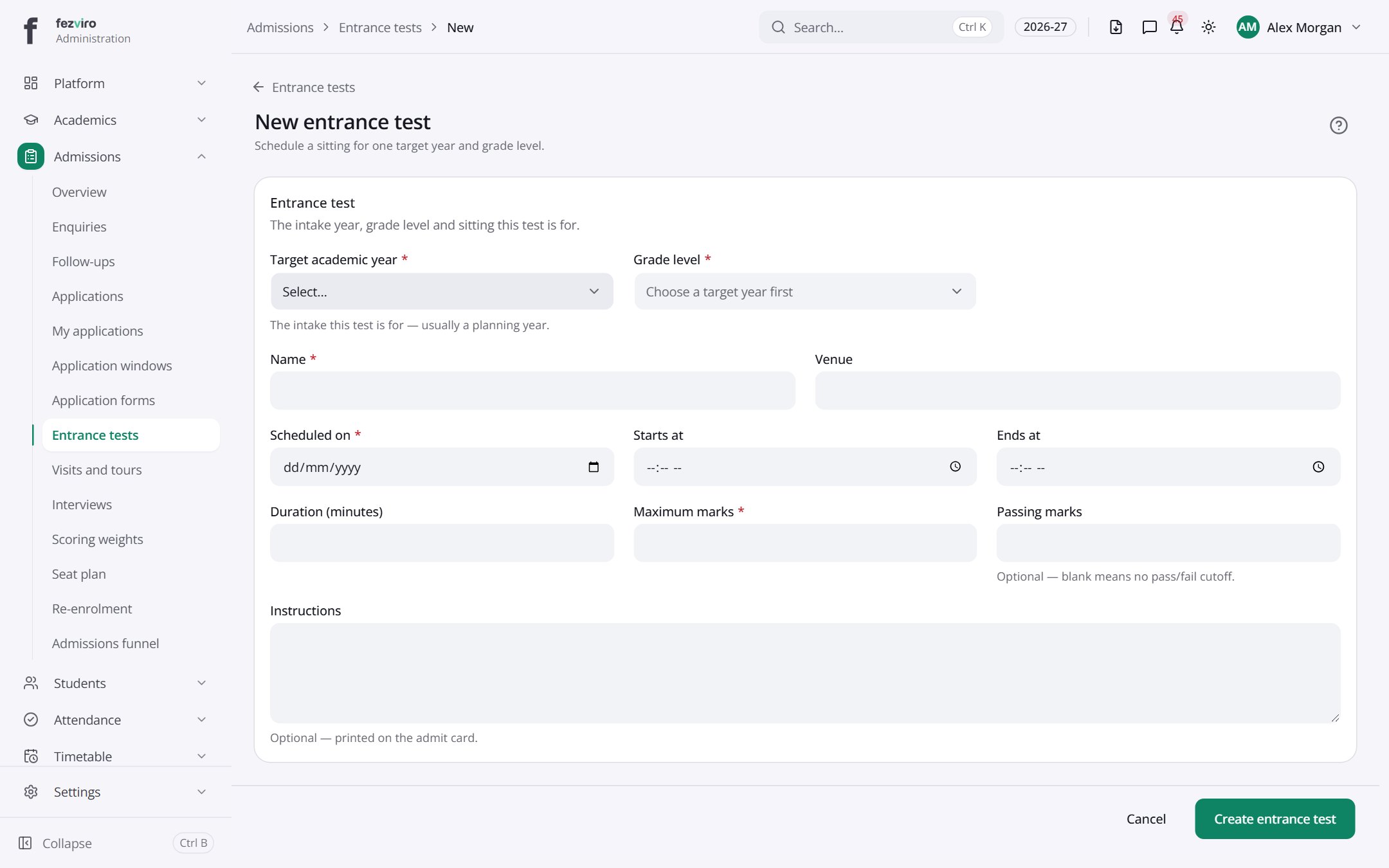Open Target academic year dropdown
This screenshot has width=1389, height=868.
pyautogui.click(x=442, y=291)
